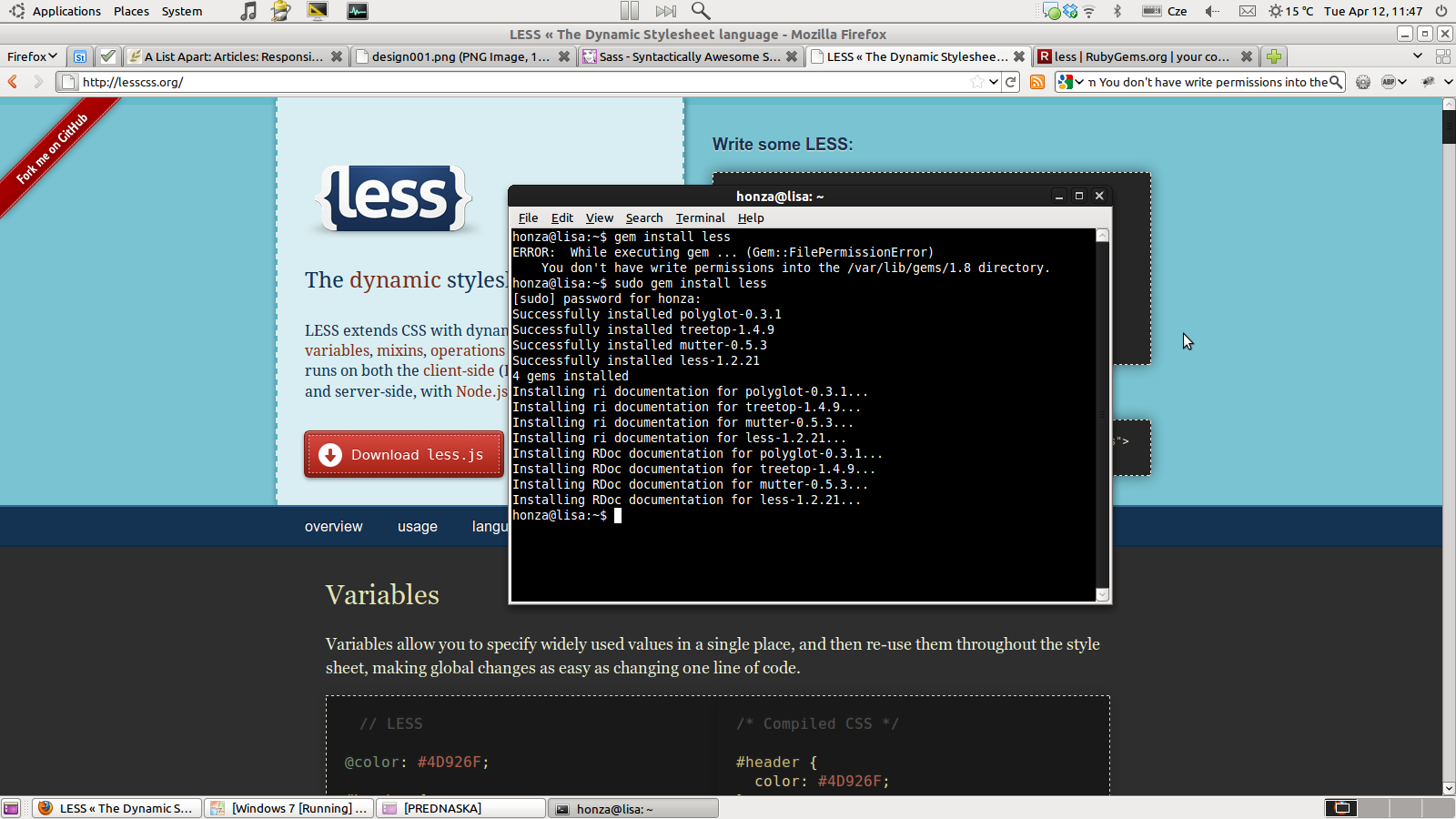This screenshot has height=819, width=1456.
Task: Go to the usage section link
Action: pyautogui.click(x=417, y=527)
